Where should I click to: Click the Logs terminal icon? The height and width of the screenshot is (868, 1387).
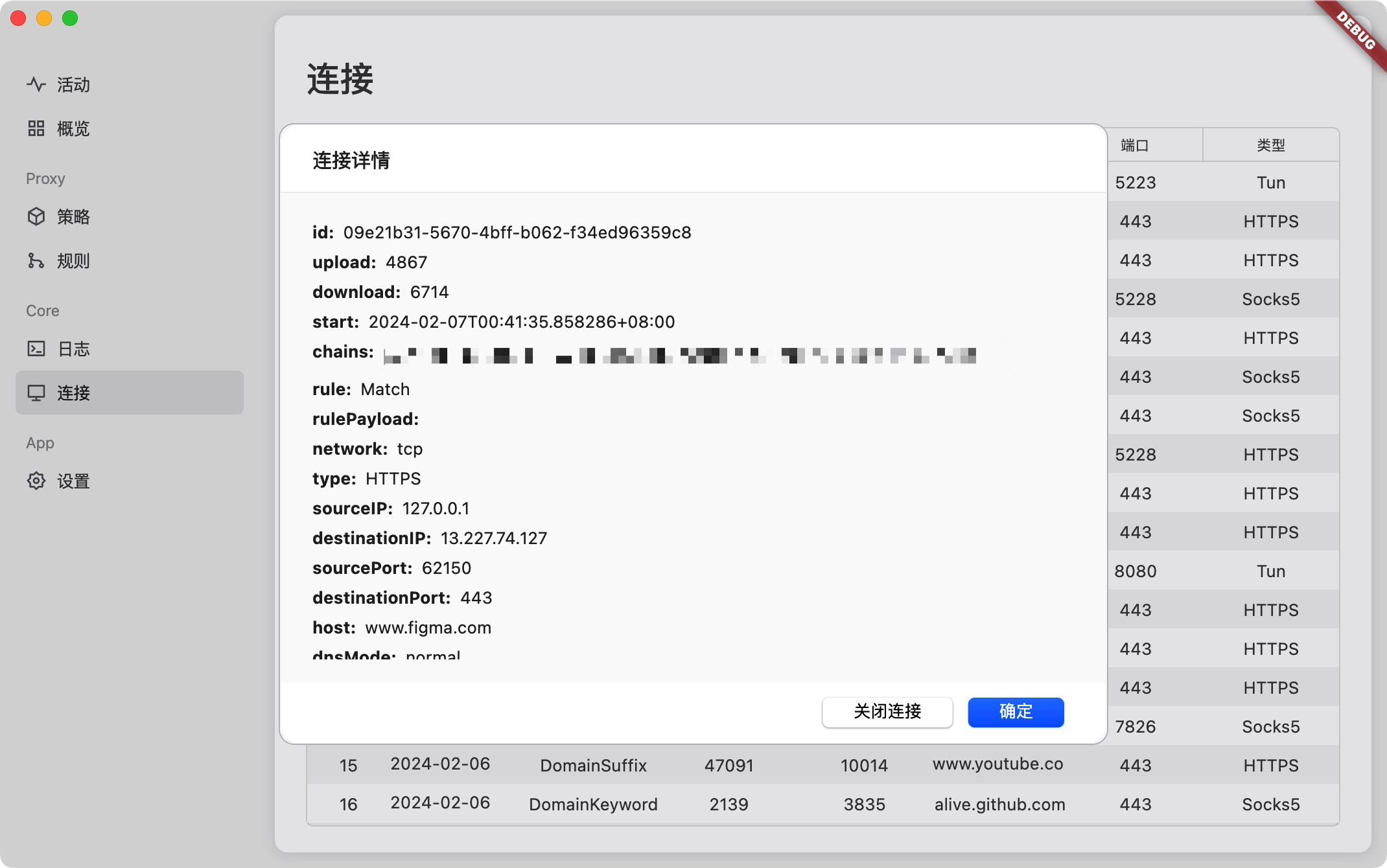[x=36, y=348]
